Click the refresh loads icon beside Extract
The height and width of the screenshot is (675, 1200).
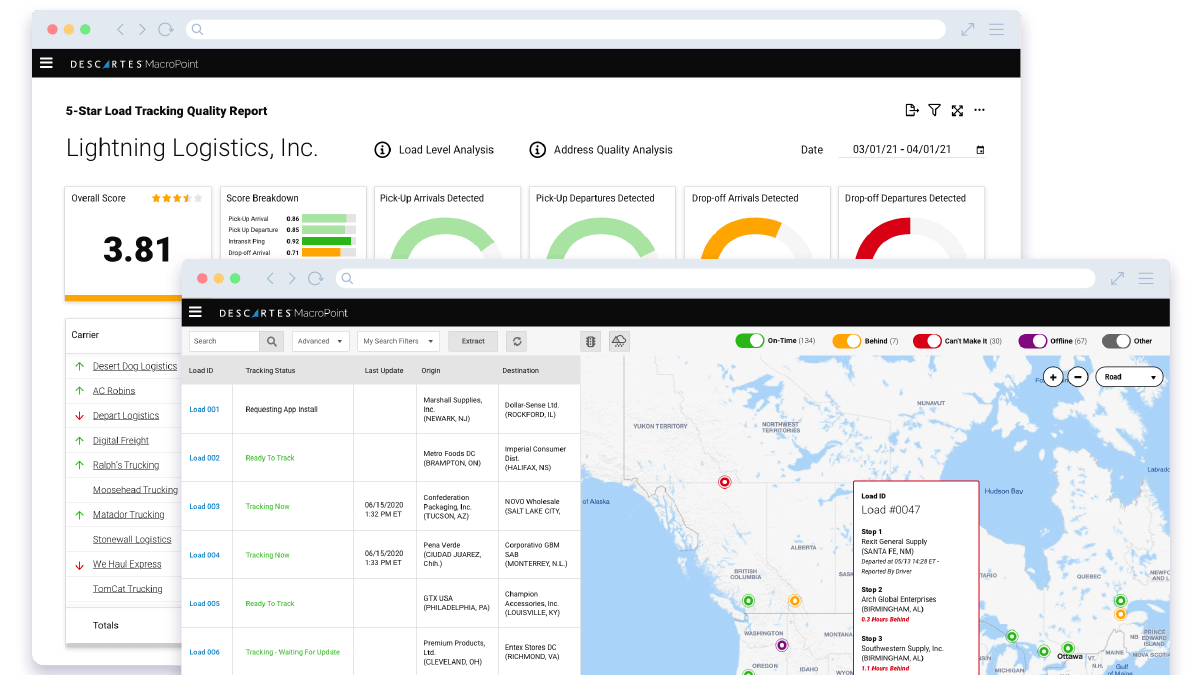(516, 341)
